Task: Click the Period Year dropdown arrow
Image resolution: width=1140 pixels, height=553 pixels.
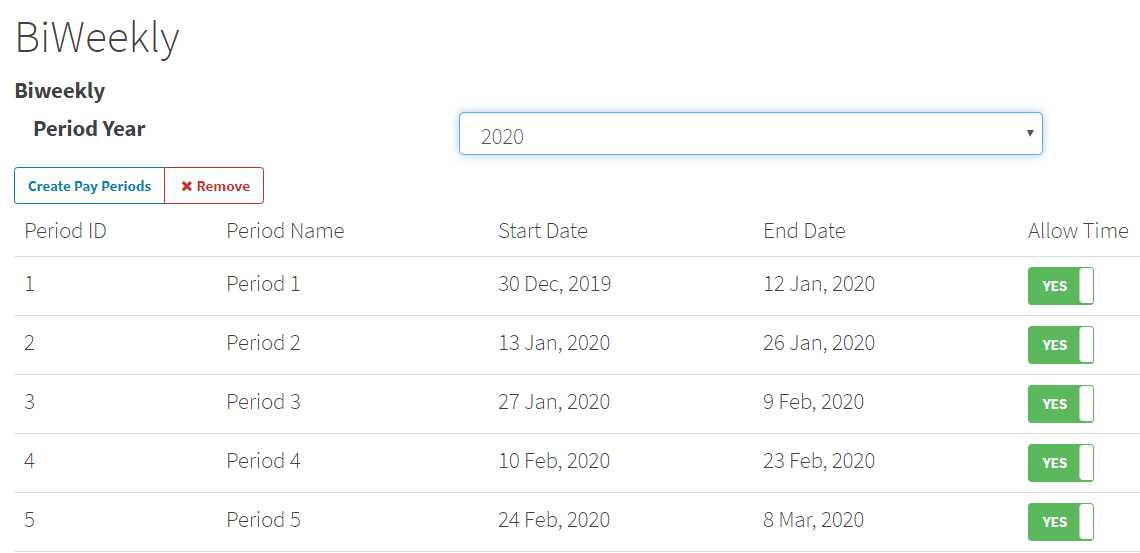Action: pyautogui.click(x=1030, y=134)
